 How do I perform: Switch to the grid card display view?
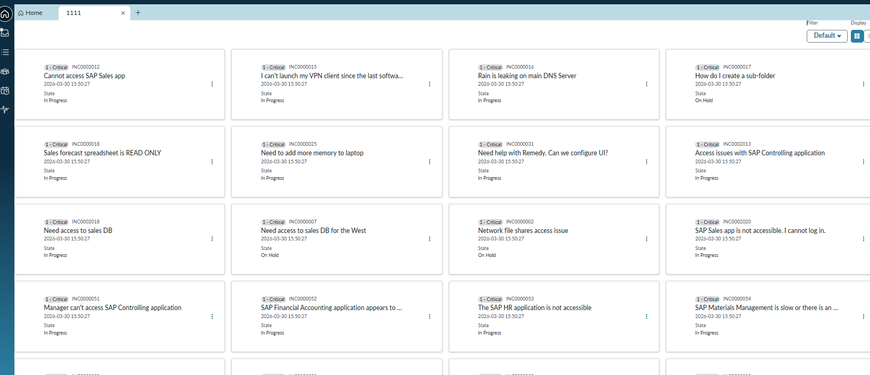[857, 36]
